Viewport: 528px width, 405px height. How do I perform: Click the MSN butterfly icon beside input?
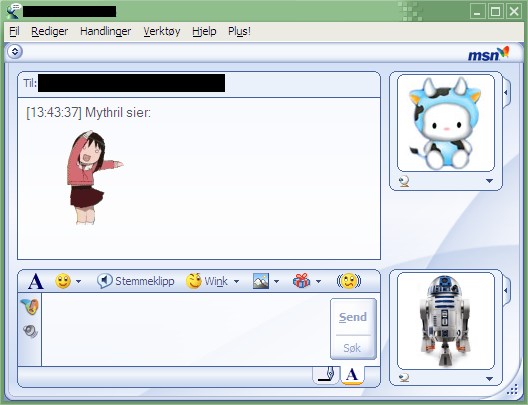(x=30, y=307)
